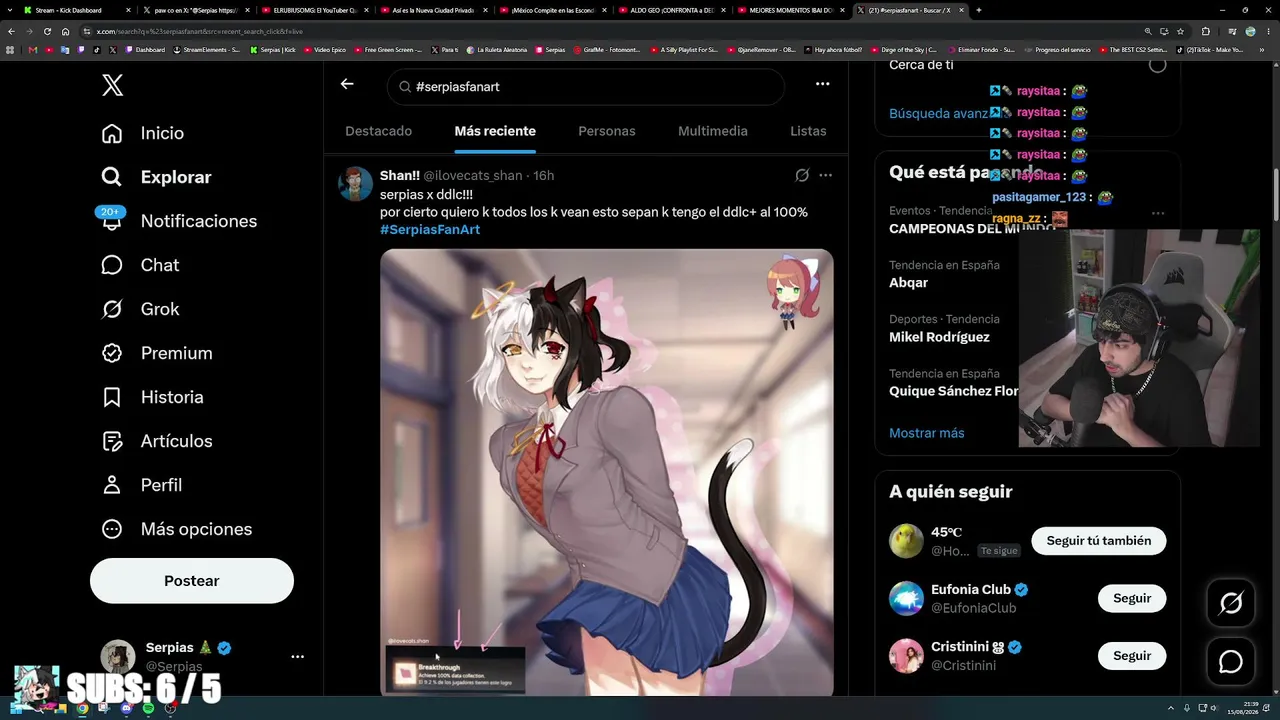Open the more menu on Shan's post
Screen dimensions: 1280x720
(826, 175)
